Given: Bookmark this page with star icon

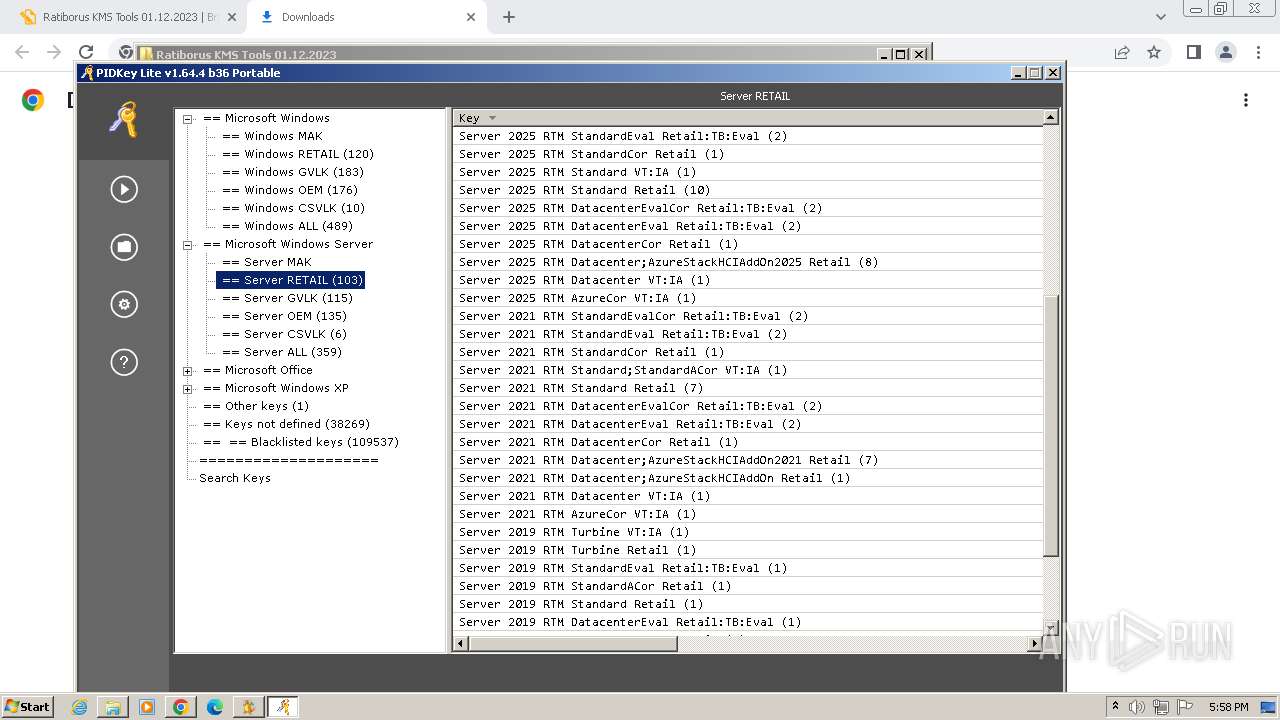Looking at the screenshot, I should pos(1154,52).
